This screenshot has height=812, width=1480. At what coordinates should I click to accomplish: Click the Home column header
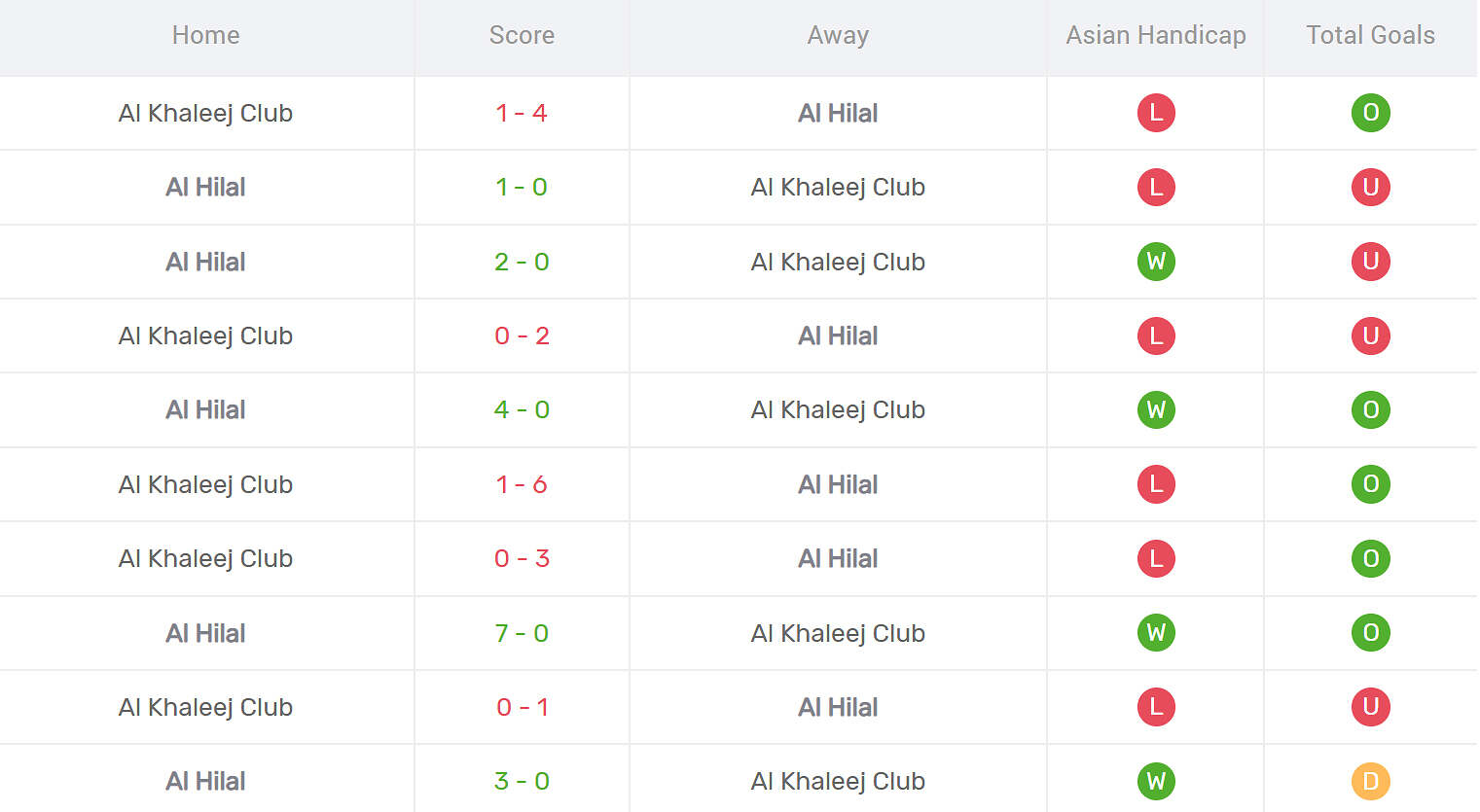(205, 36)
